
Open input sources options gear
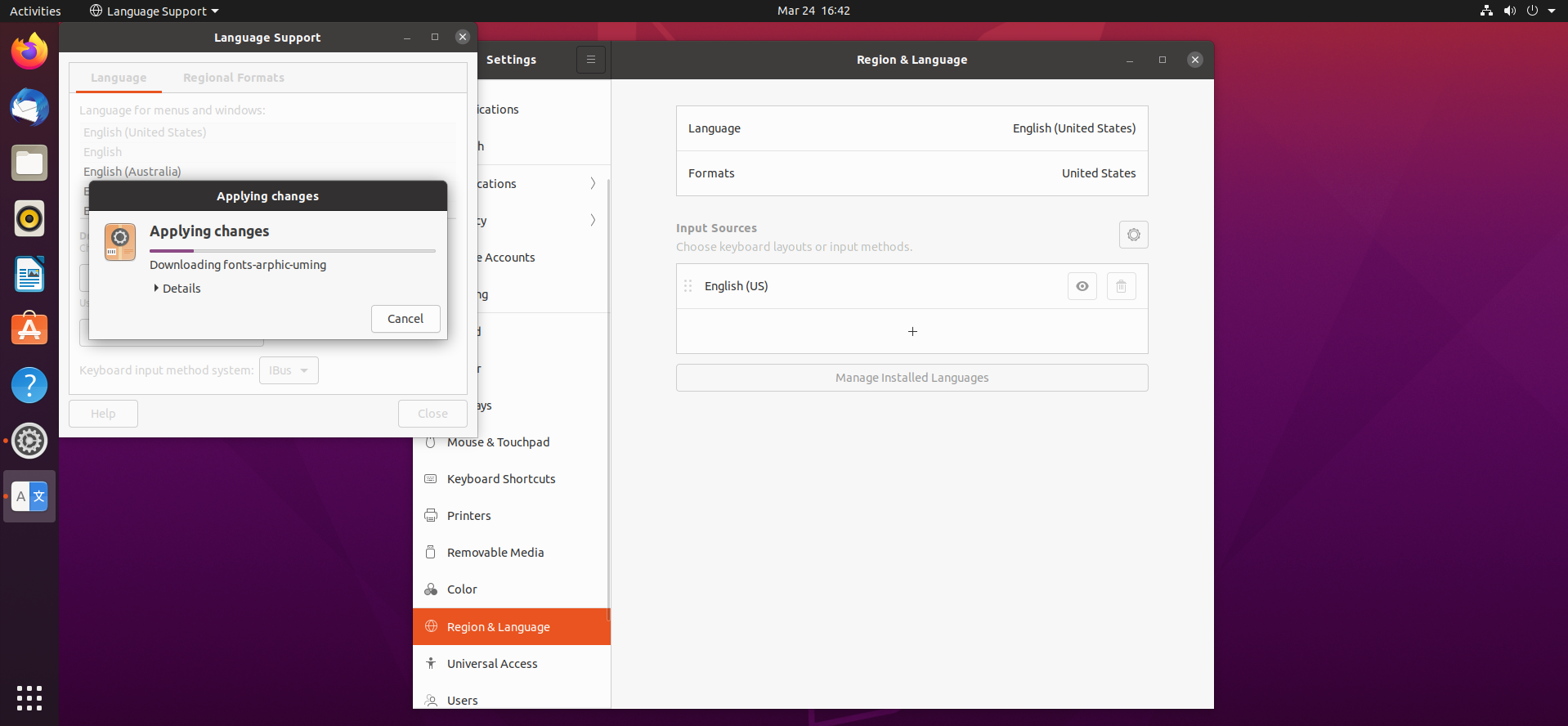pyautogui.click(x=1134, y=235)
